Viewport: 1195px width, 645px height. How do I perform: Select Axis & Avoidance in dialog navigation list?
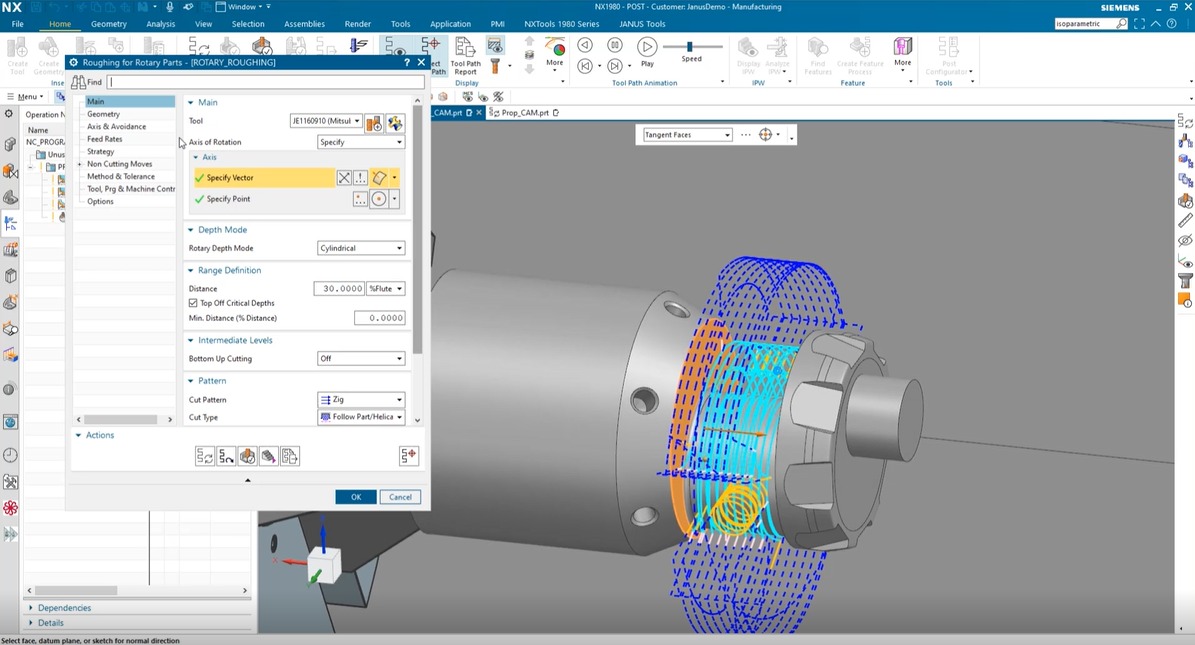(x=116, y=127)
